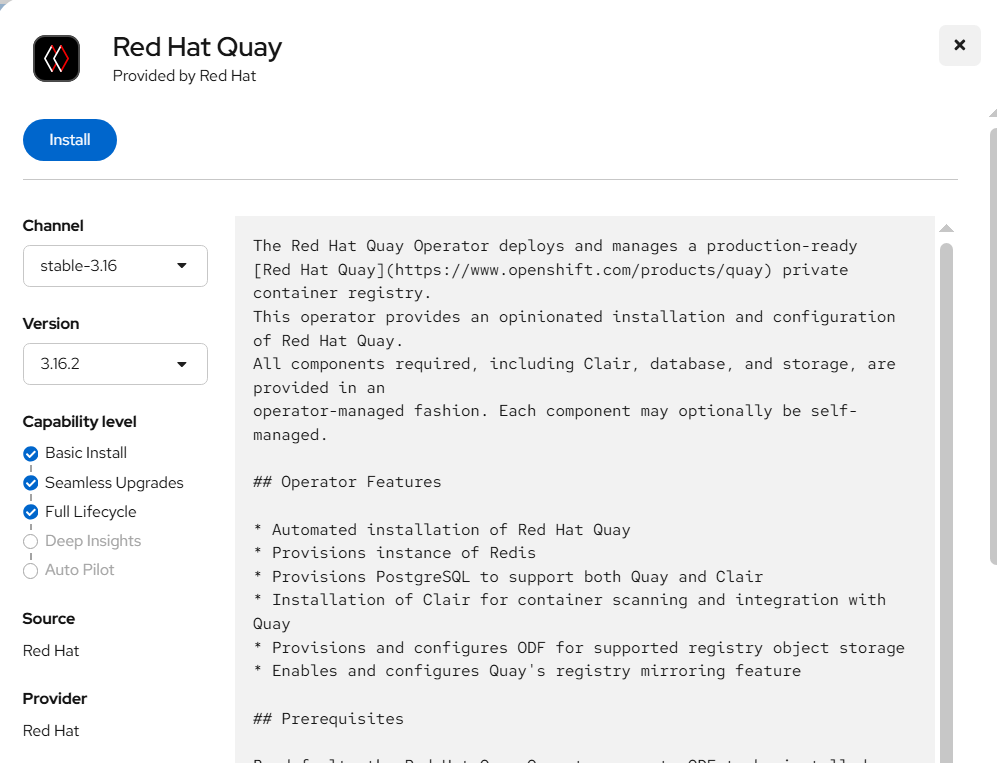Open the Channel dropdown showing stable-3.16
The image size is (997, 763).
coord(115,266)
